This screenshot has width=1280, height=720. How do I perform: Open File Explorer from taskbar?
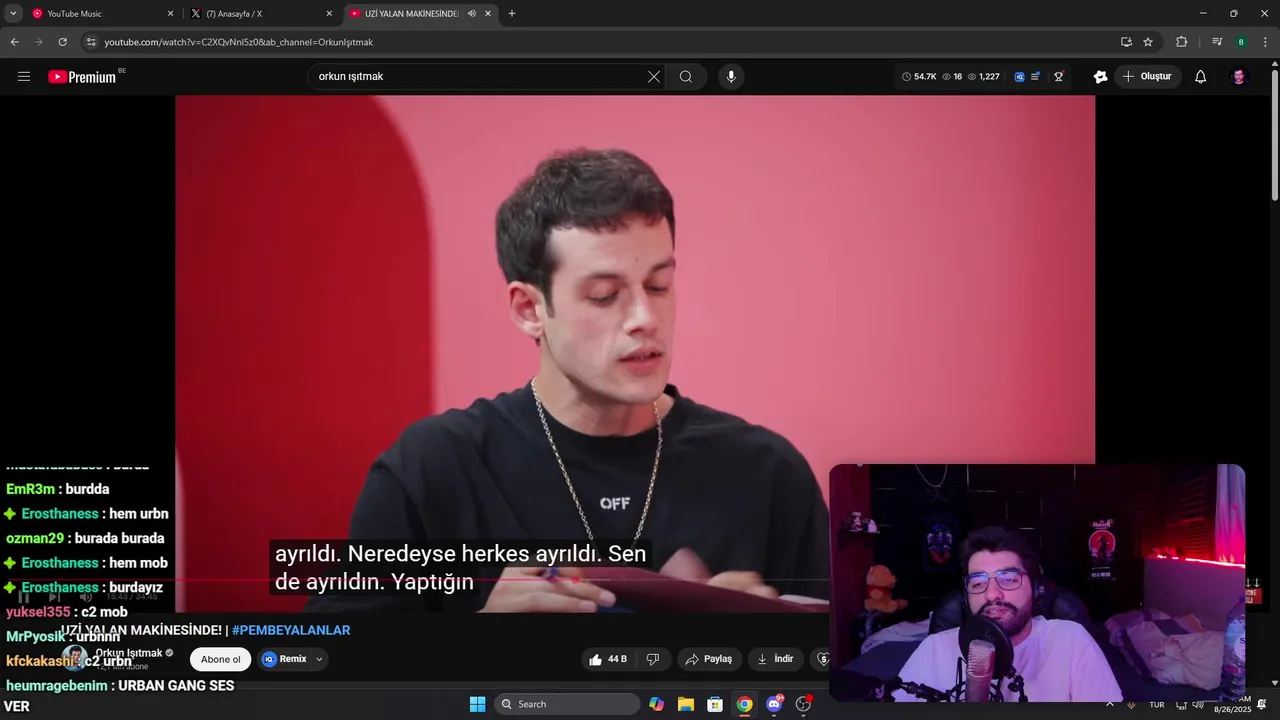pos(686,704)
